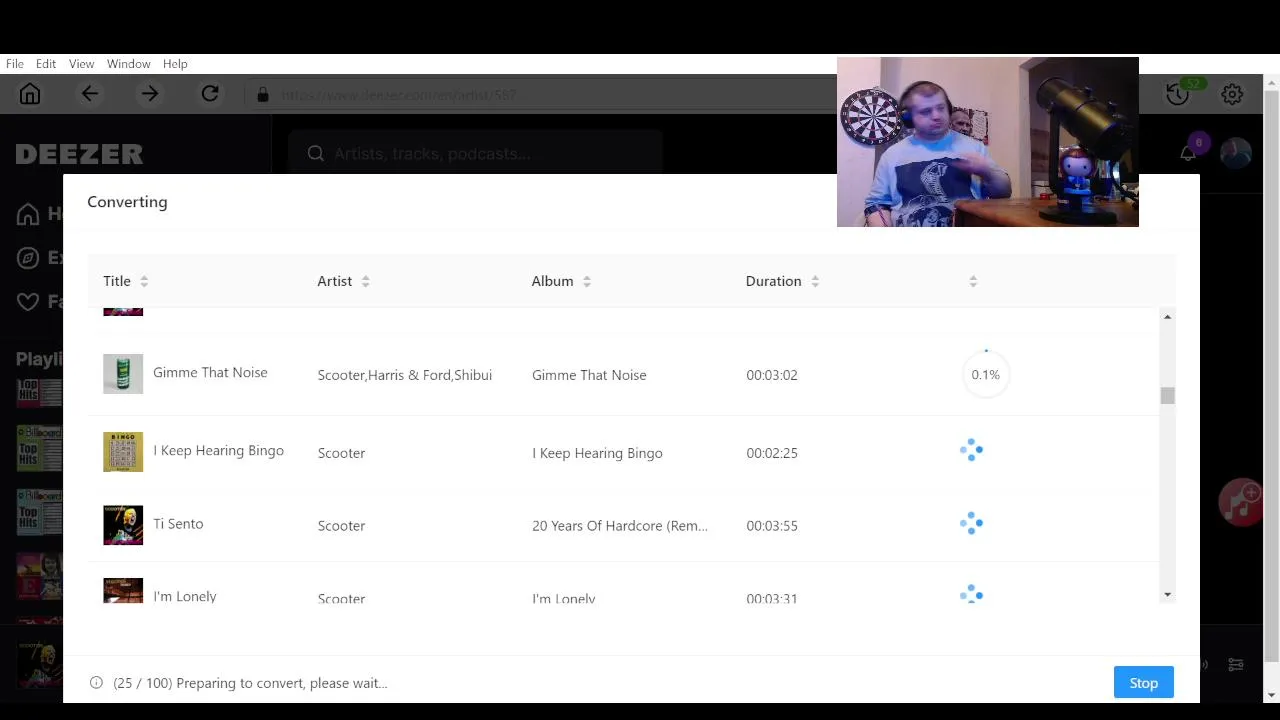Screen dimensions: 1280x720
Task: Select the title text "Gimme That Noise"
Action: coord(210,372)
